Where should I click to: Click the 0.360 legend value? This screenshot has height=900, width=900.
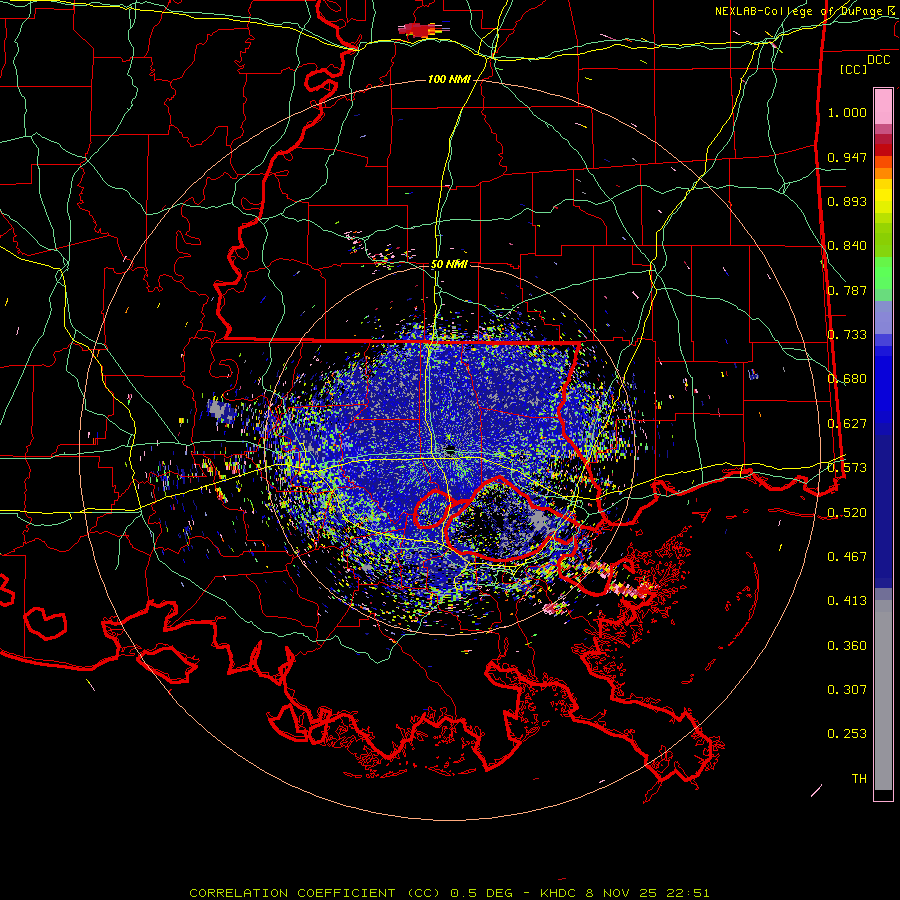coord(847,646)
